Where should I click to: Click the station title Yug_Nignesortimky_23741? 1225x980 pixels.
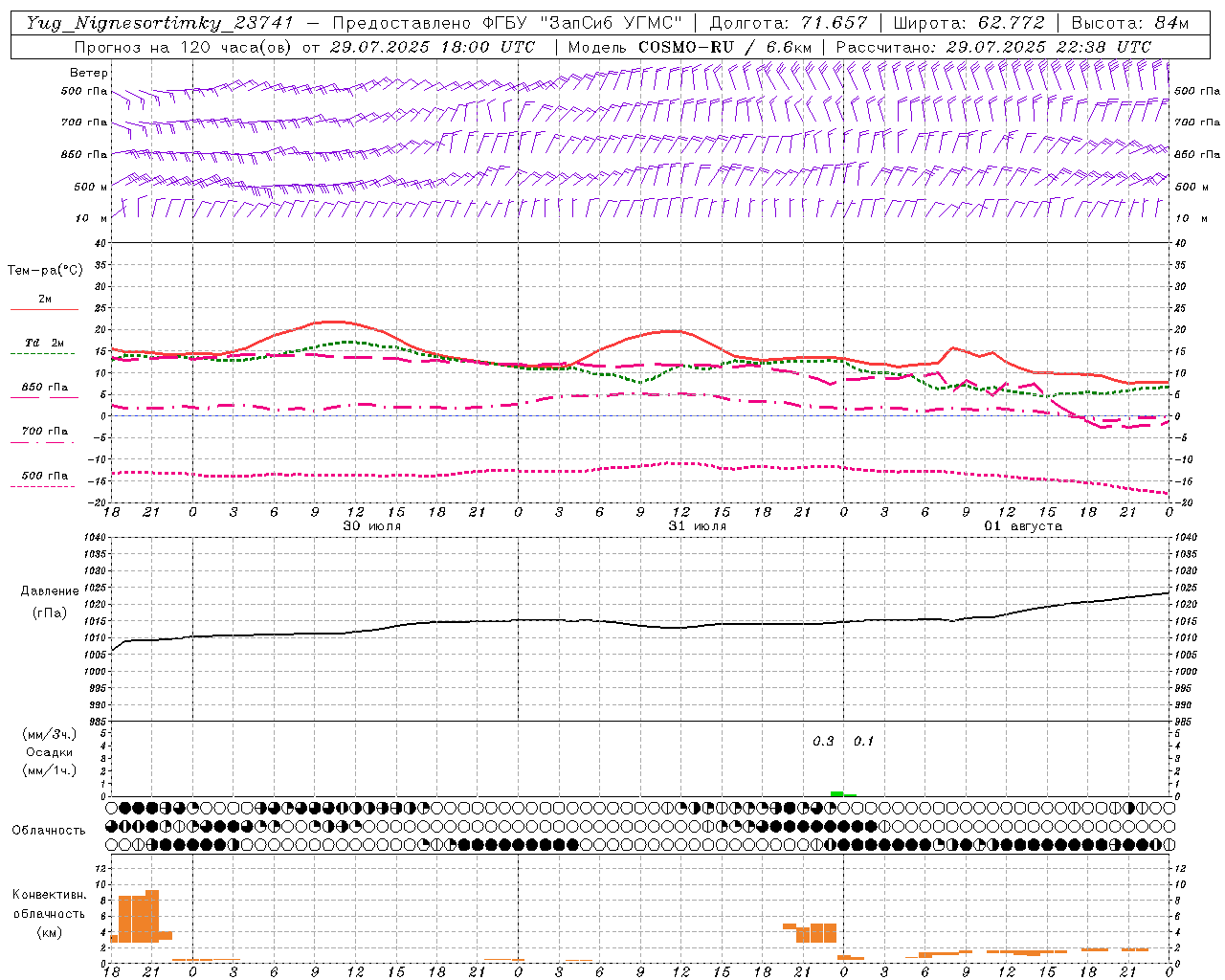(x=159, y=23)
